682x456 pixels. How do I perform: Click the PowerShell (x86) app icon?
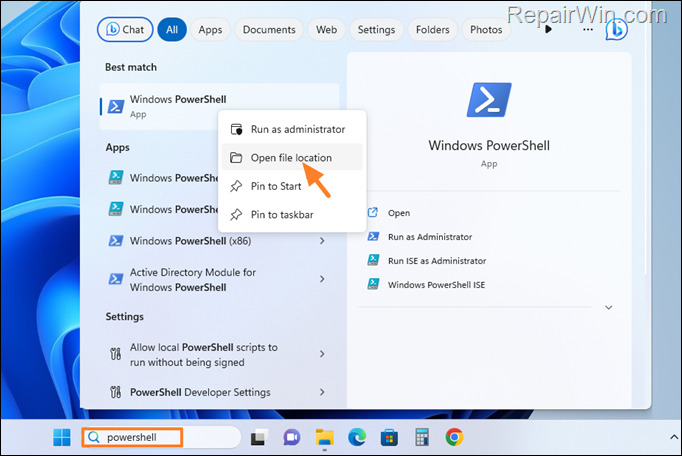click(x=115, y=241)
